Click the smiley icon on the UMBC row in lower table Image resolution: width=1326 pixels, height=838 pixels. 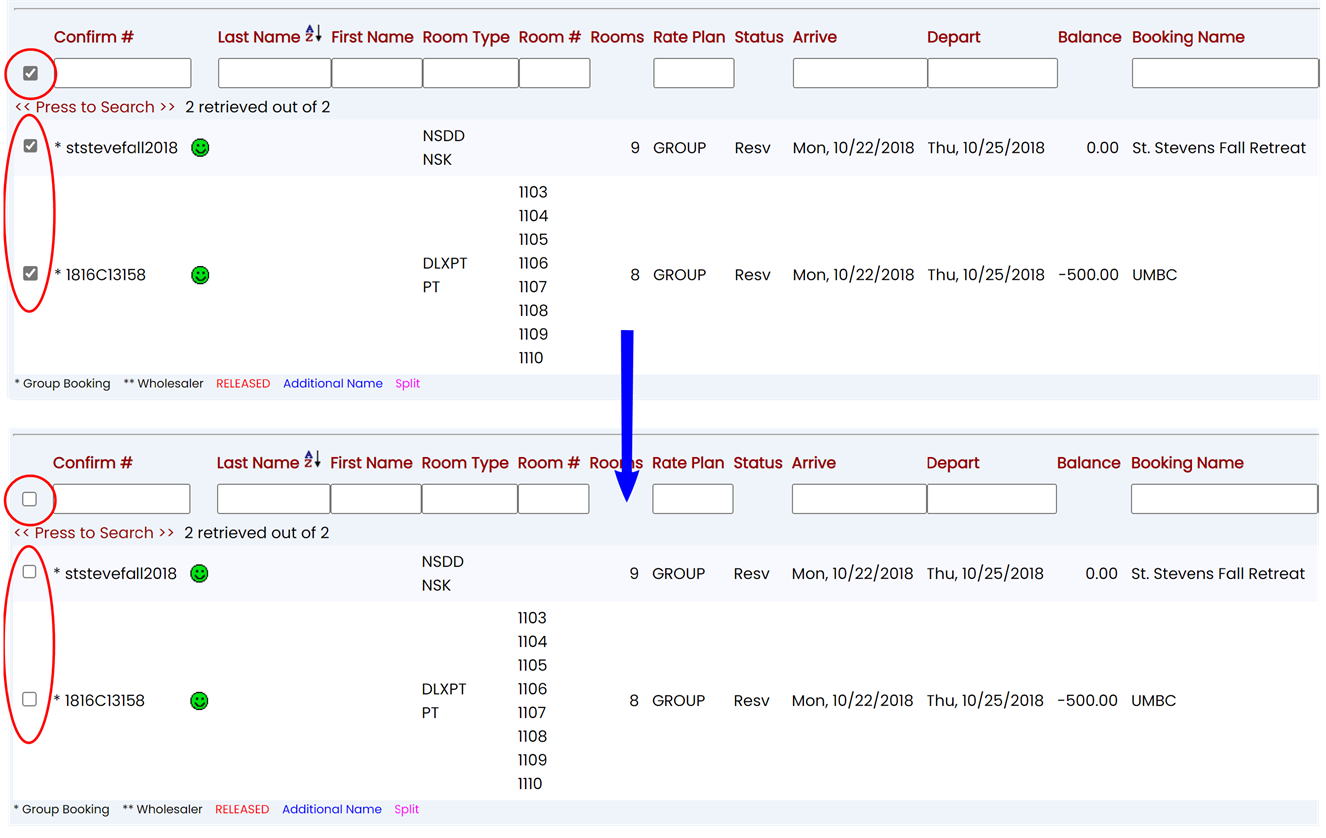click(x=198, y=701)
